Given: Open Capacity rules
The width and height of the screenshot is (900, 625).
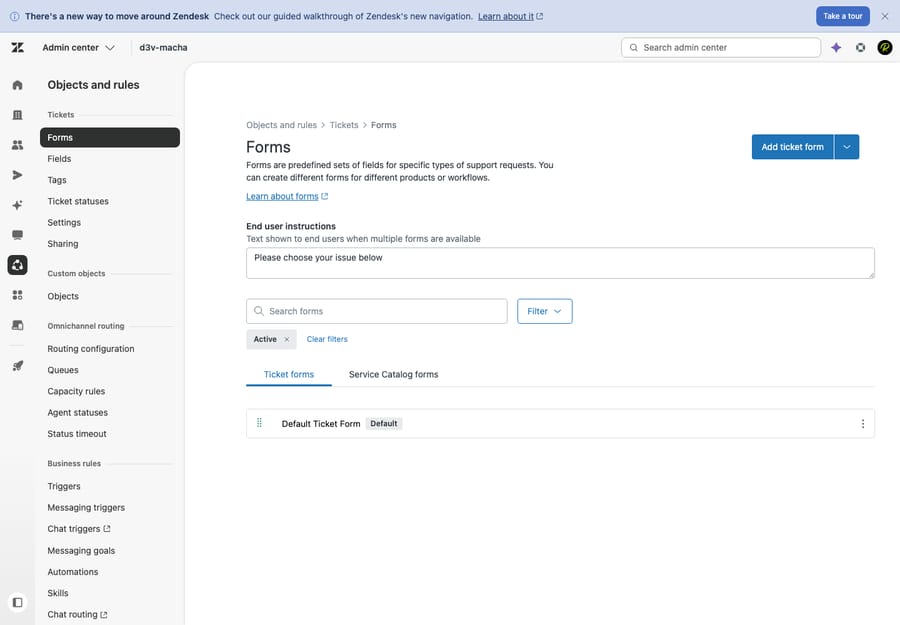Looking at the screenshot, I should point(76,391).
